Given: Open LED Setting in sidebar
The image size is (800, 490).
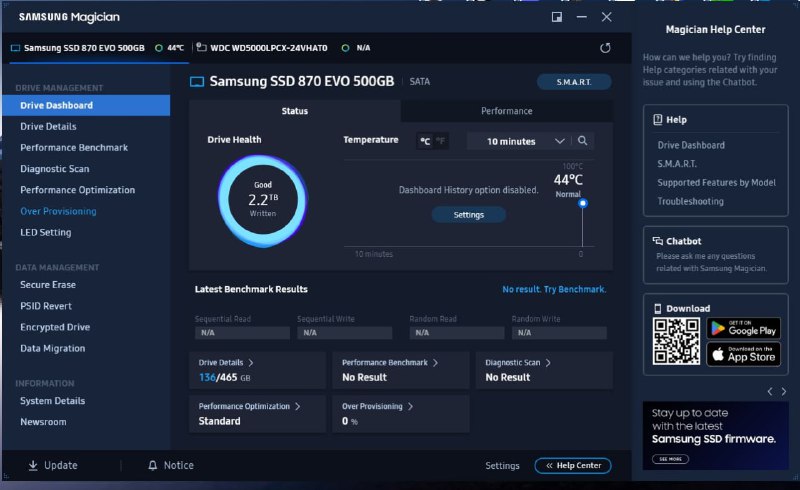Looking at the screenshot, I should [x=45, y=232].
